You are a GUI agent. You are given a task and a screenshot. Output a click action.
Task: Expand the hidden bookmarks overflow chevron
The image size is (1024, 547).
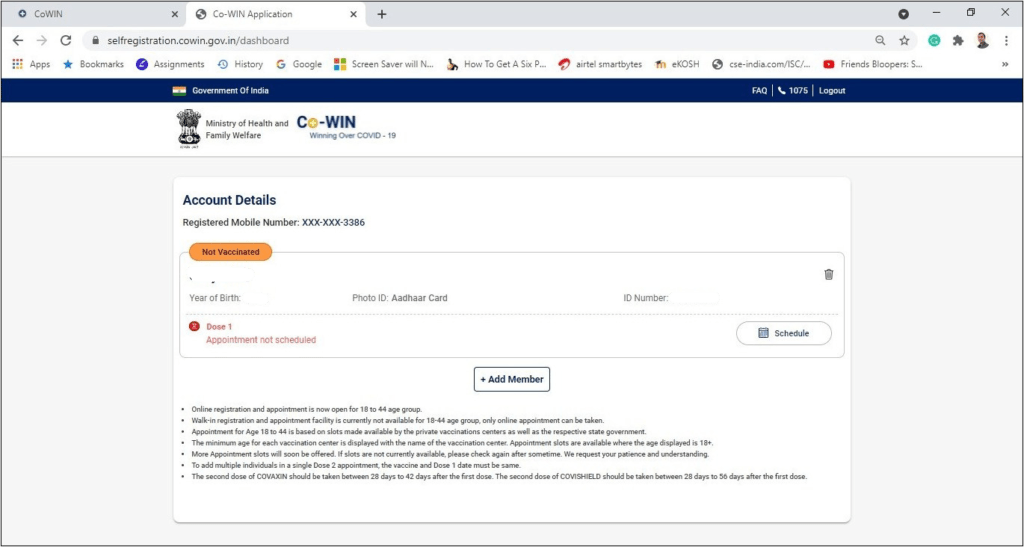(1004, 64)
